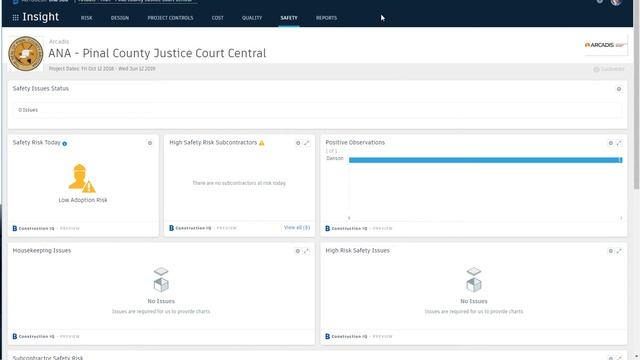Screen dimensions: 640x360
Task: Expand the Housekeeping Issues card
Action: click(x=306, y=251)
